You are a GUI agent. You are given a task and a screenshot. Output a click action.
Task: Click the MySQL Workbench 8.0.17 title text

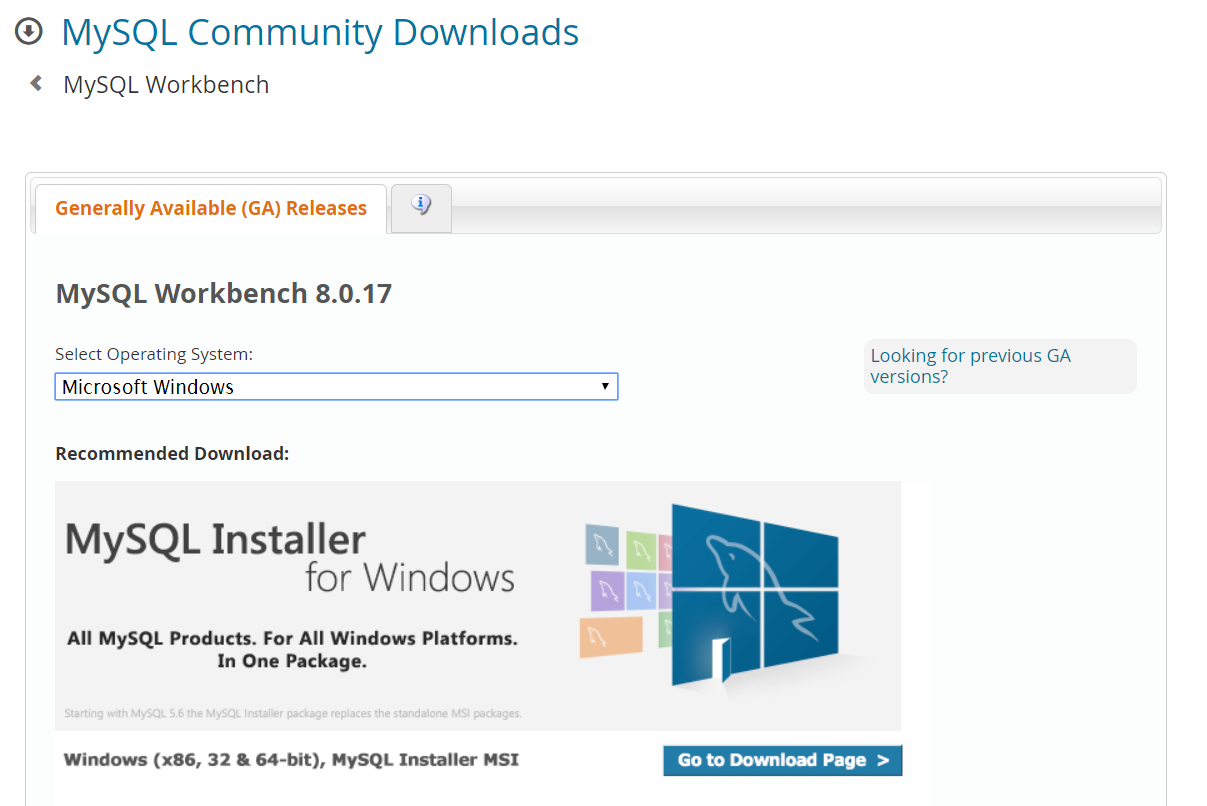[223, 293]
